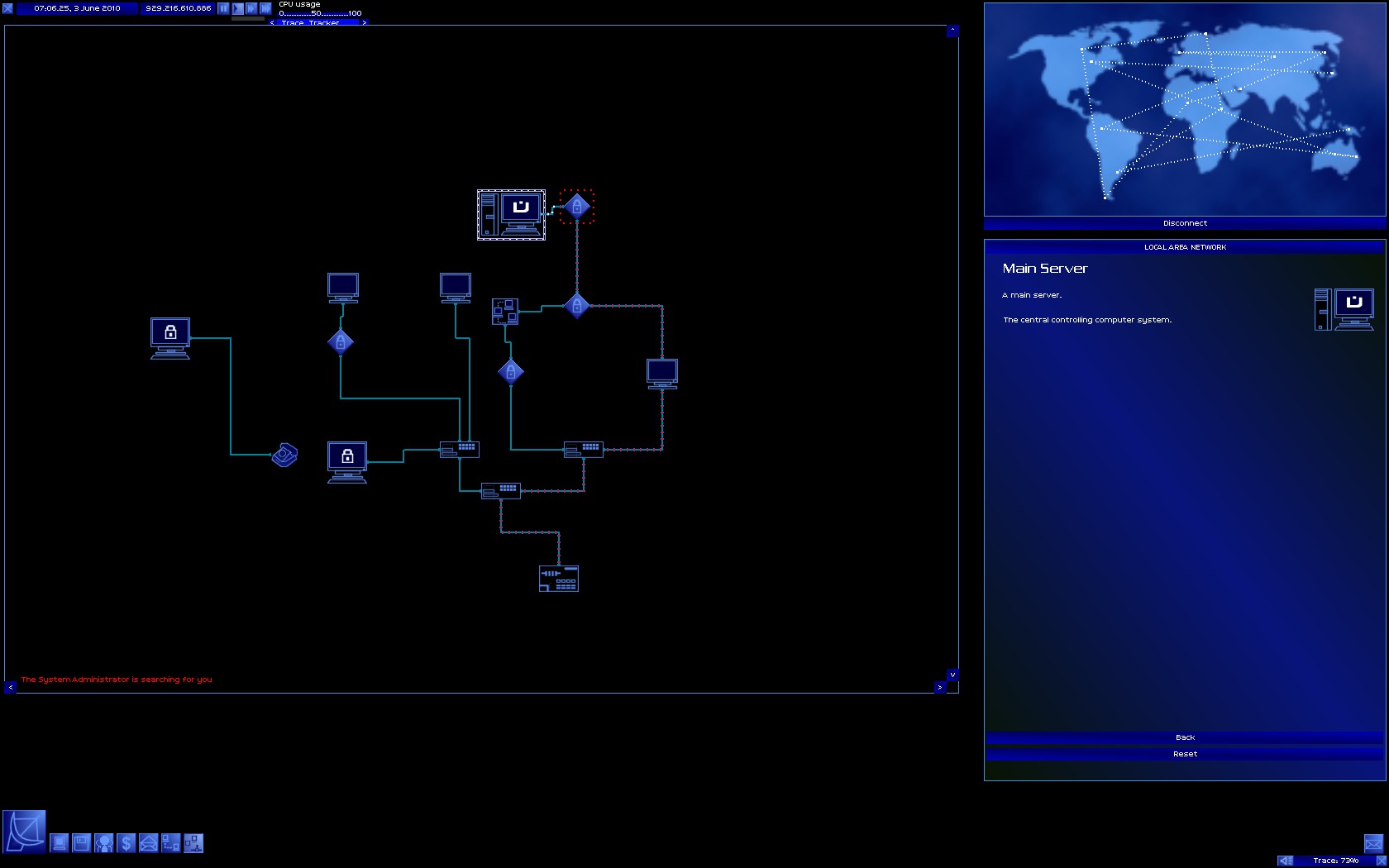1389x868 pixels.
Task: Select the top-left unlocked terminal node
Action: tap(342, 288)
